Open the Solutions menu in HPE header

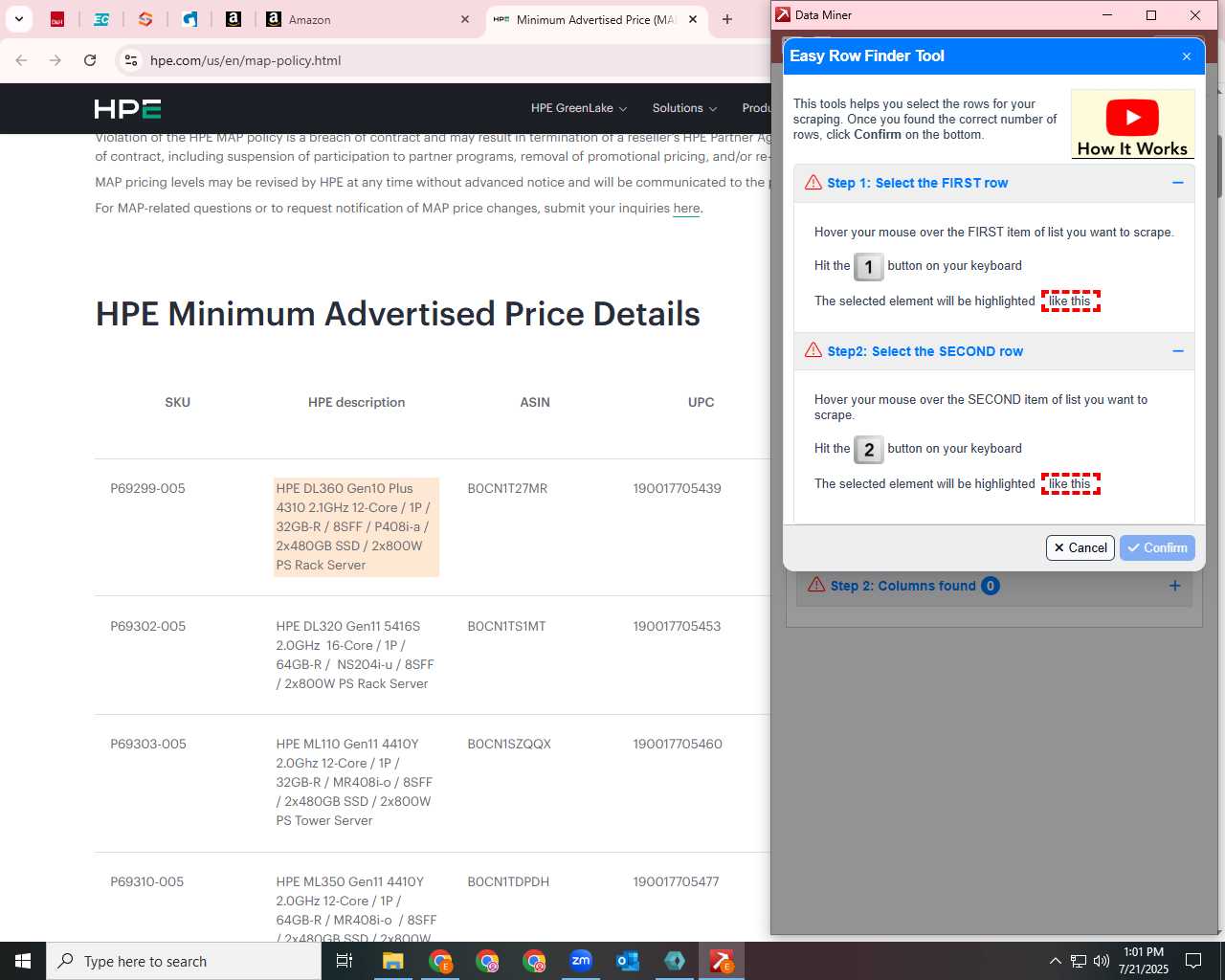click(684, 108)
